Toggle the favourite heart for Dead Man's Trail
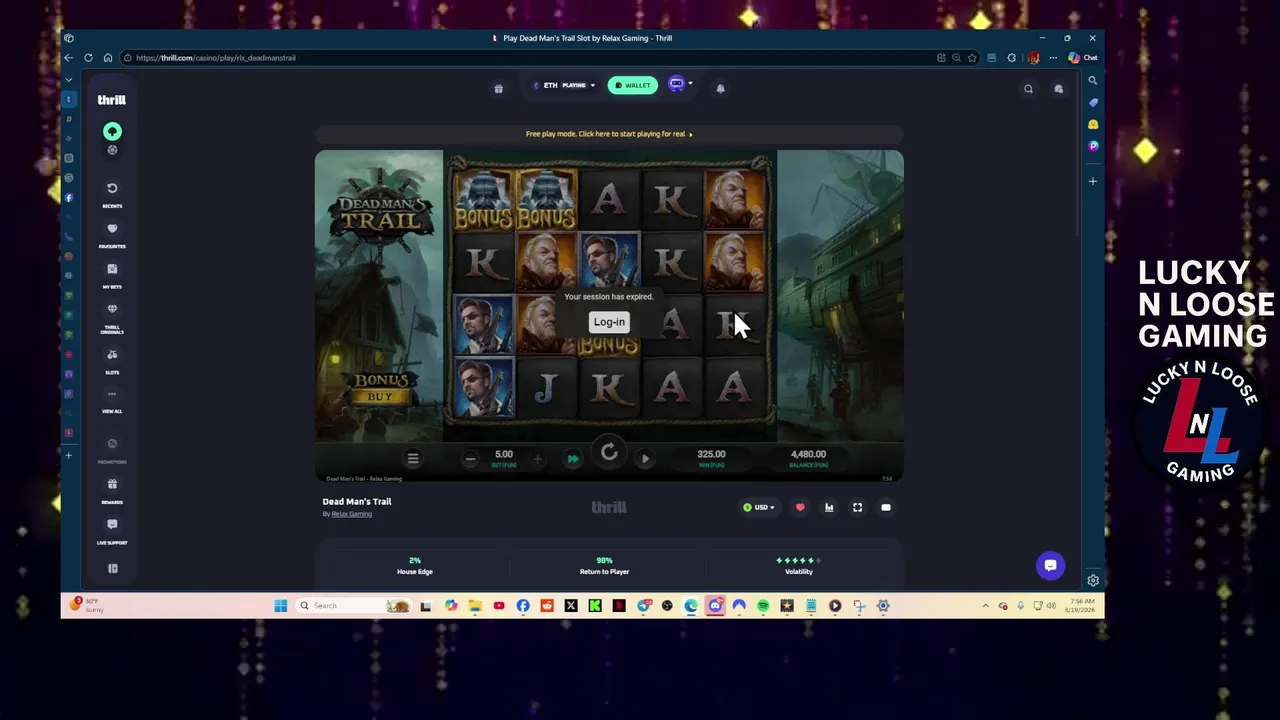Image resolution: width=1280 pixels, height=720 pixels. pyautogui.click(x=800, y=507)
